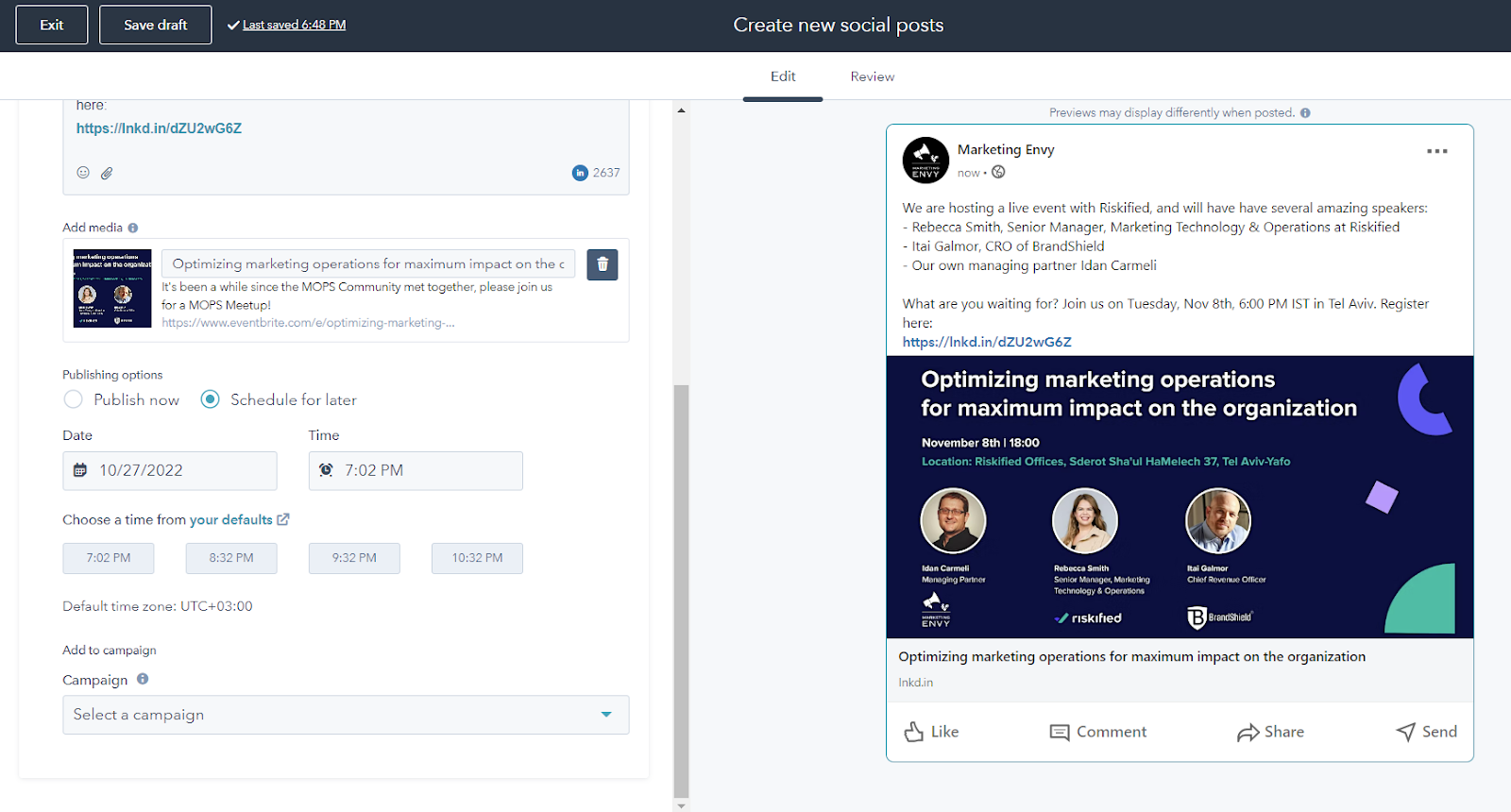1511x812 pixels.
Task: Click the Marketing Envy profile logo
Action: [925, 160]
